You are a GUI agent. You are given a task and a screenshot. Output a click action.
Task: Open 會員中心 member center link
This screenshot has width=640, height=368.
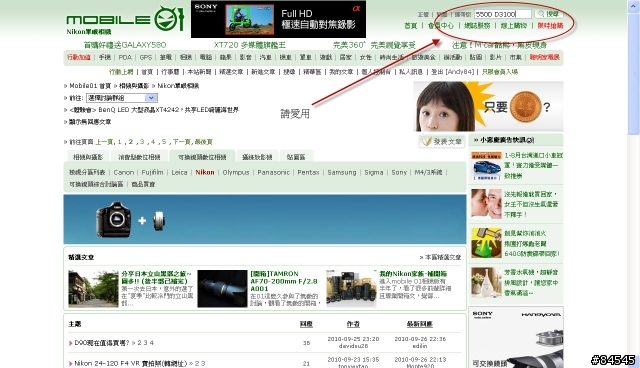tap(440, 26)
